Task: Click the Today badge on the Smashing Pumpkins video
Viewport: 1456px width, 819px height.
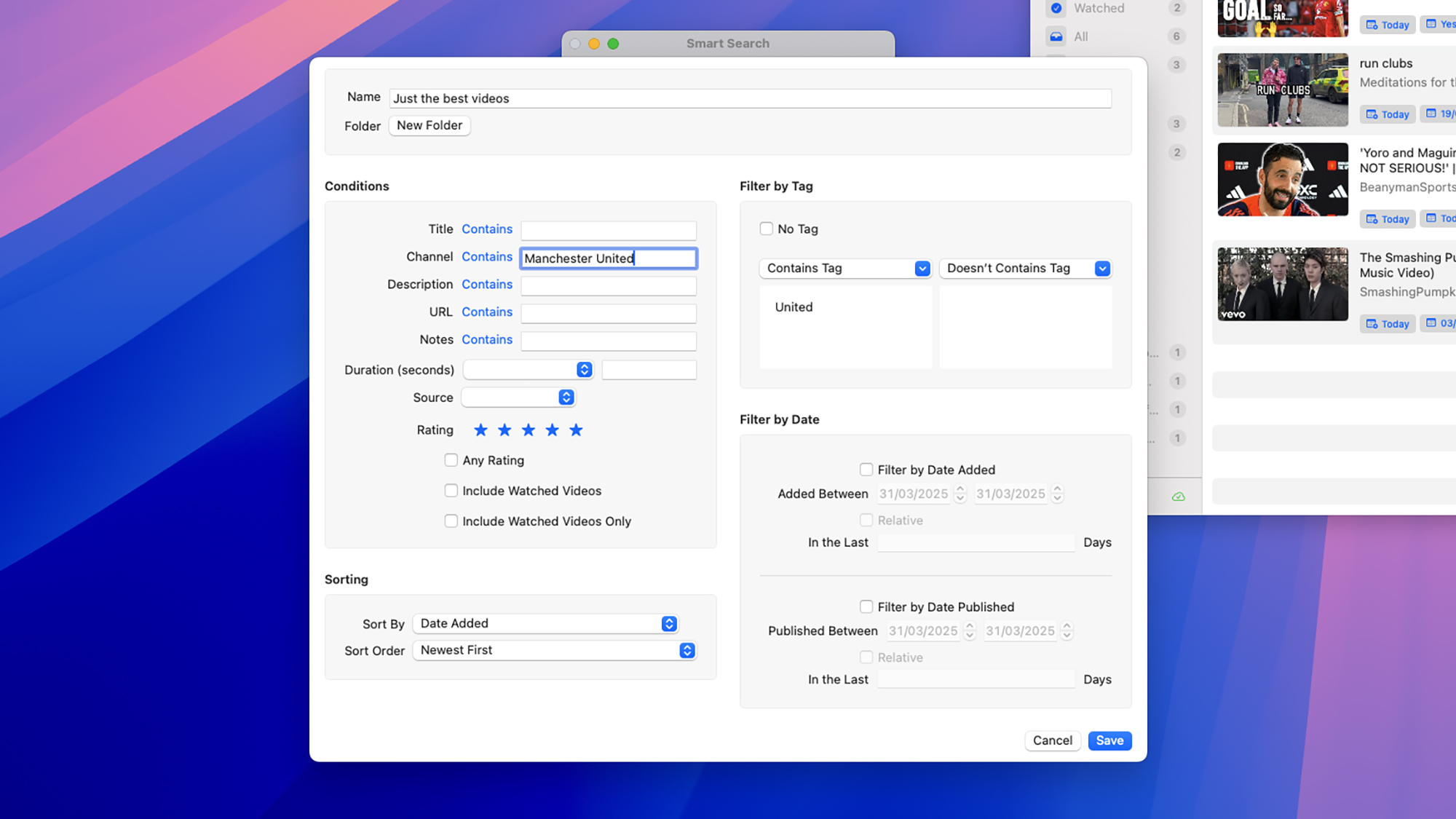Action: click(x=1388, y=324)
